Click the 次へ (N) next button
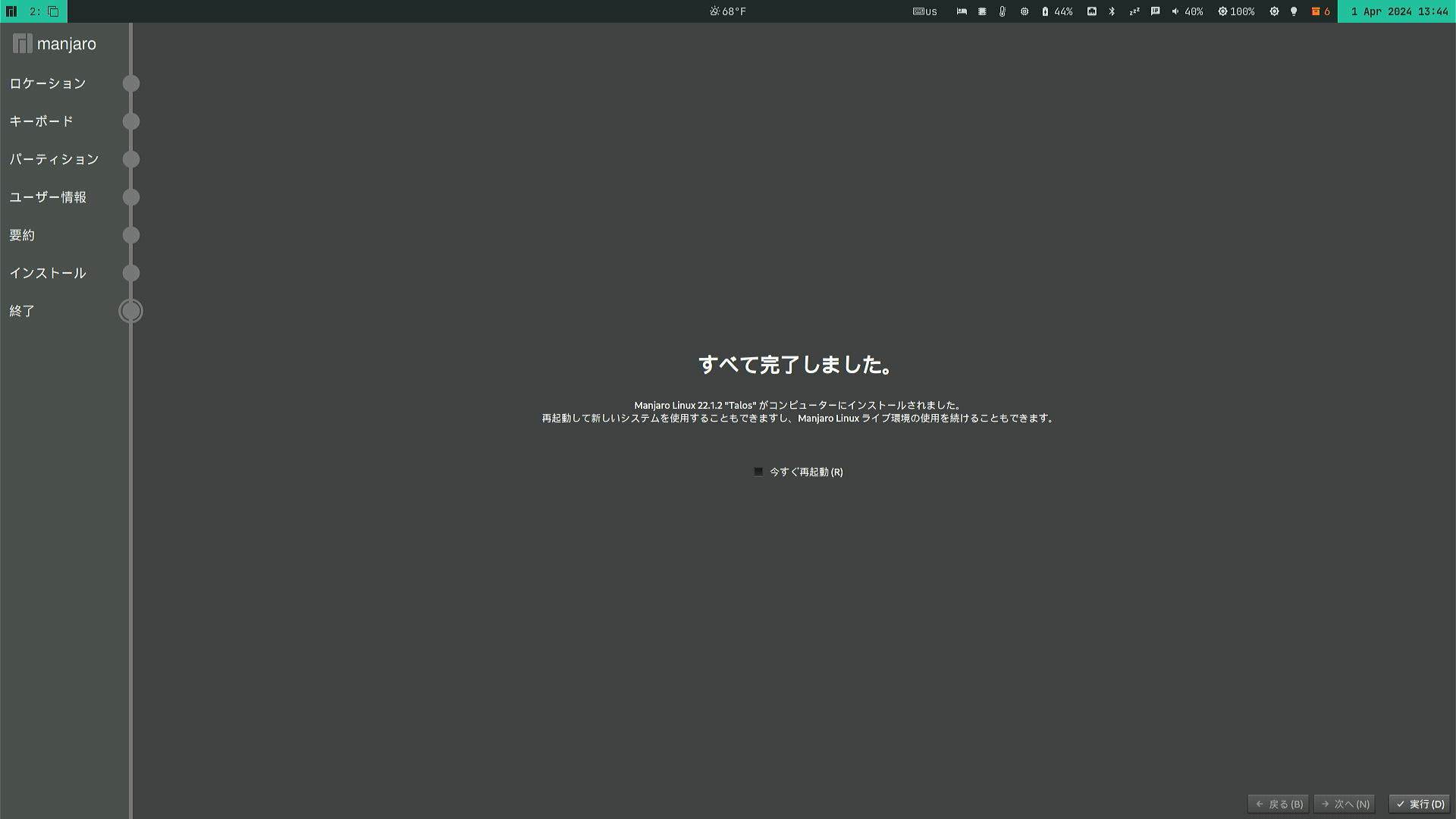 coord(1345,804)
